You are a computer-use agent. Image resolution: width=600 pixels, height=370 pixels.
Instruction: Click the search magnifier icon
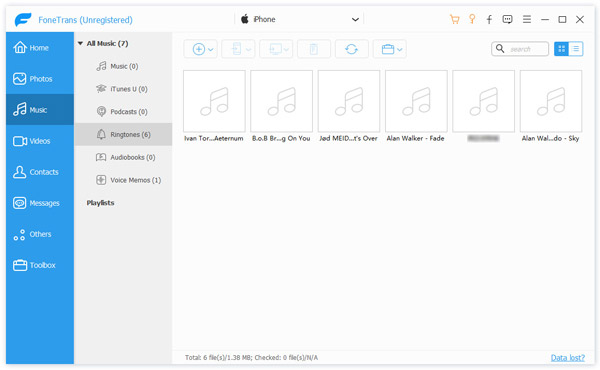pyautogui.click(x=500, y=49)
